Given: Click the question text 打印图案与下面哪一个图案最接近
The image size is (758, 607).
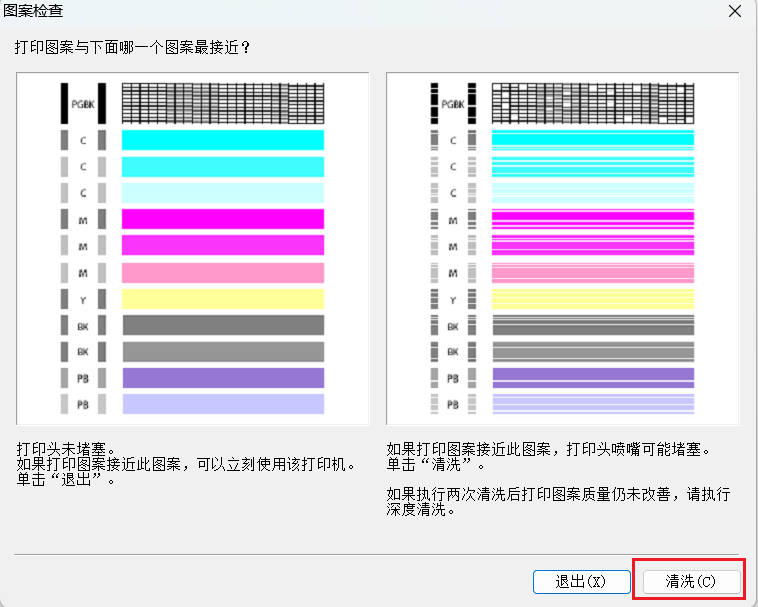Looking at the screenshot, I should (x=132, y=48).
